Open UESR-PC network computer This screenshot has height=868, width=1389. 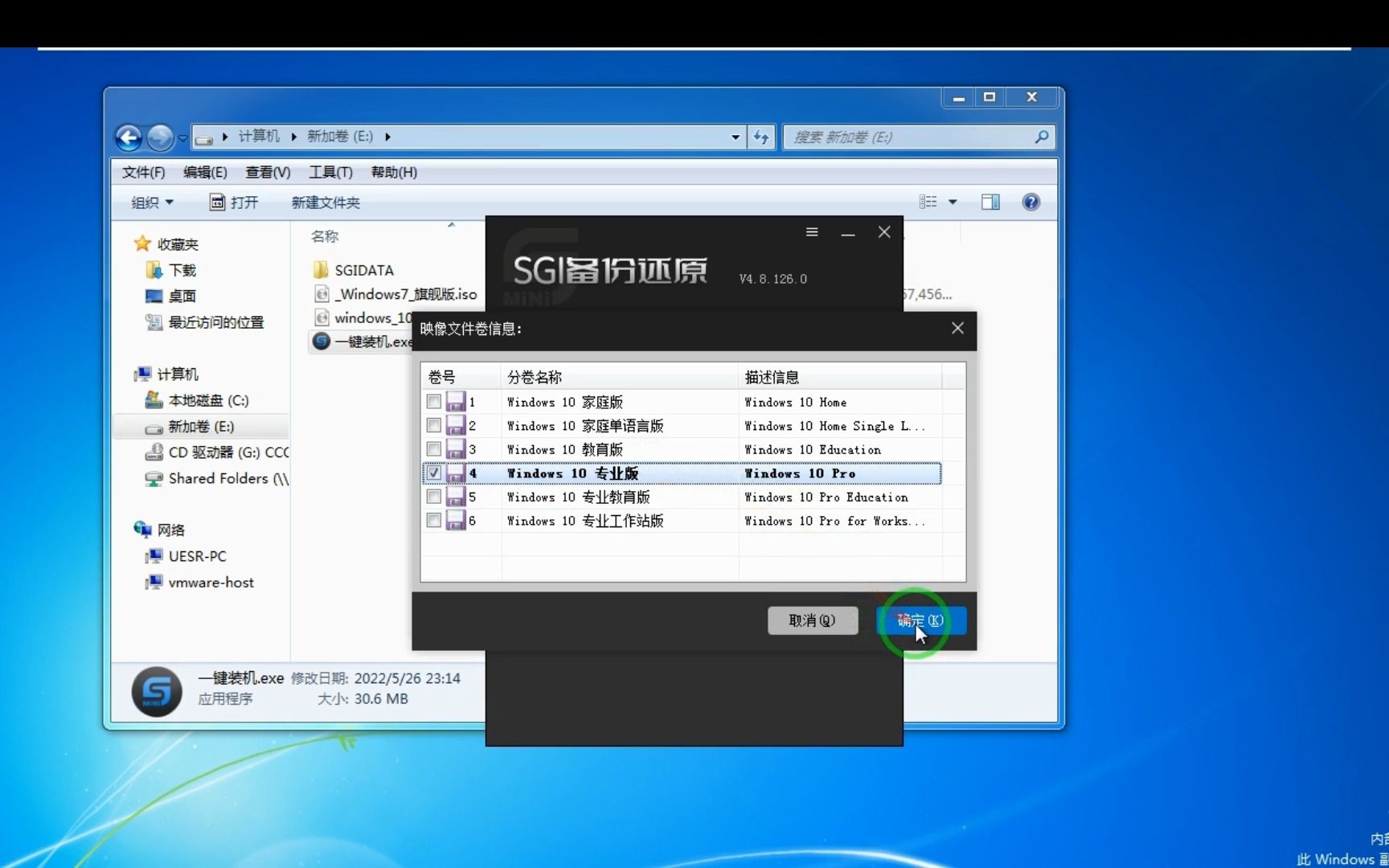(x=186, y=556)
